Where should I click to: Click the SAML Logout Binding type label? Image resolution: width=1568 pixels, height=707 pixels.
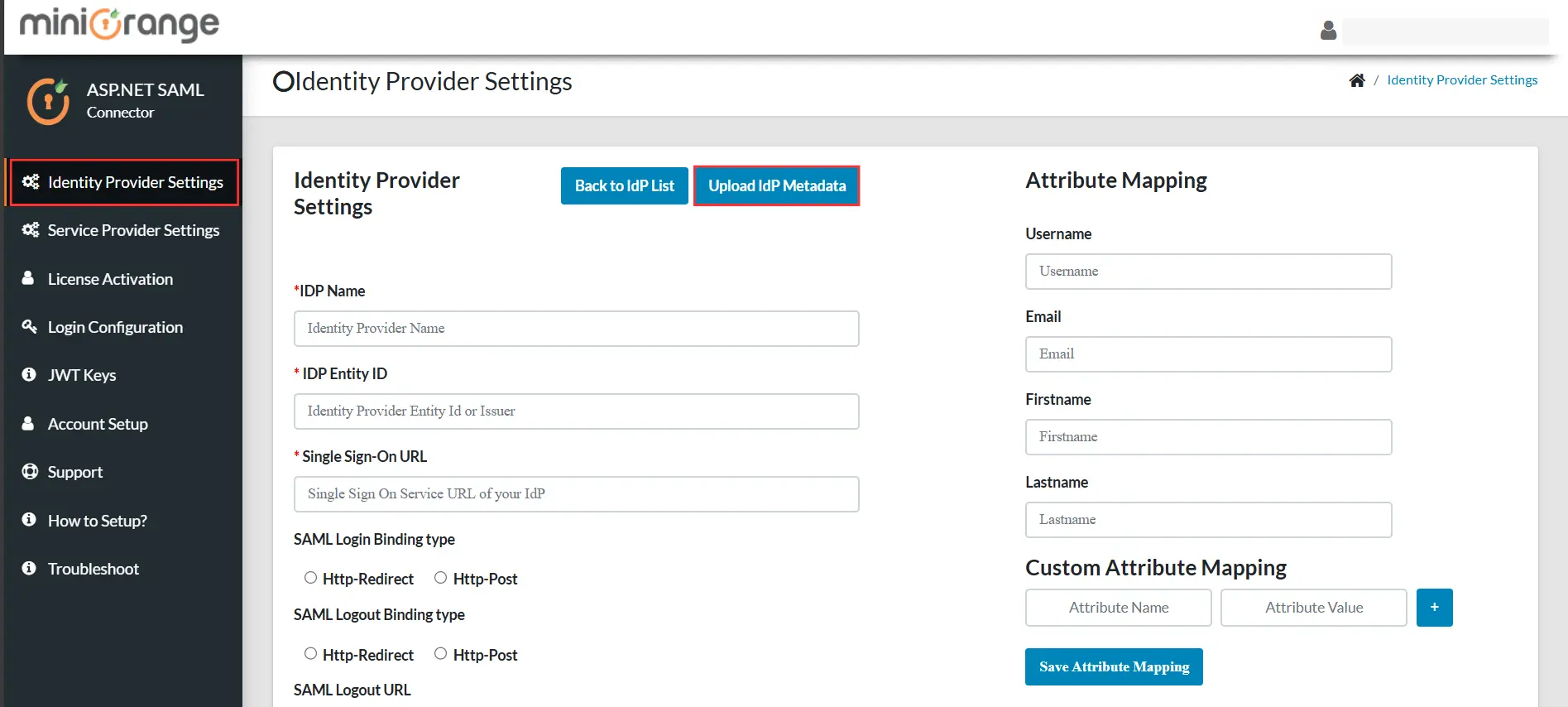coord(379,614)
